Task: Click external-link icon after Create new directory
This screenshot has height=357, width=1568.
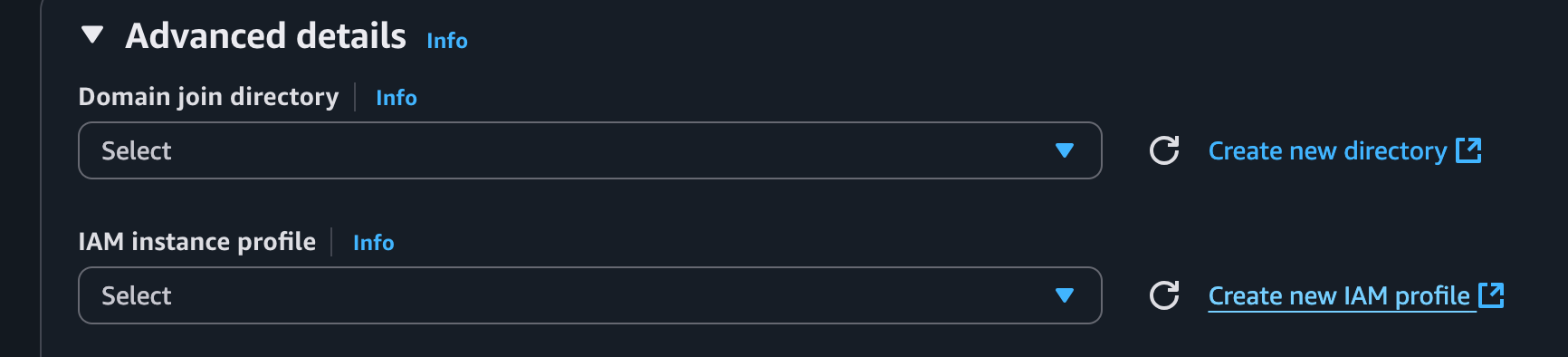Action: click(x=1468, y=150)
